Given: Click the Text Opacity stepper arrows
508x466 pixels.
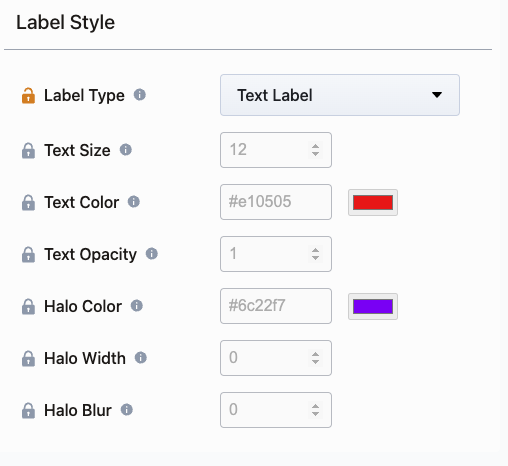Looking at the screenshot, I should (x=315, y=254).
